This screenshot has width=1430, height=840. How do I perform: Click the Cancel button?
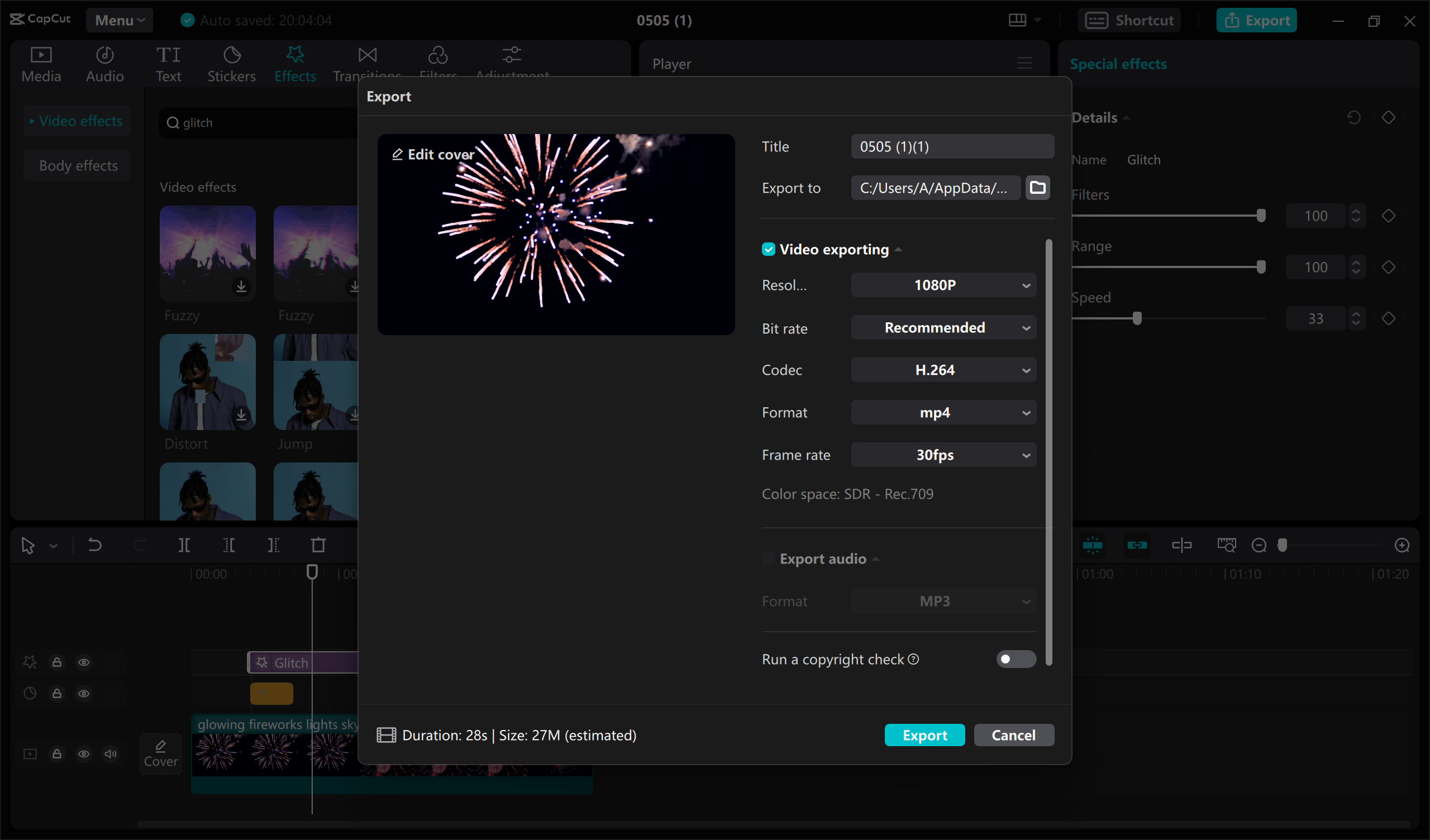click(x=1013, y=735)
